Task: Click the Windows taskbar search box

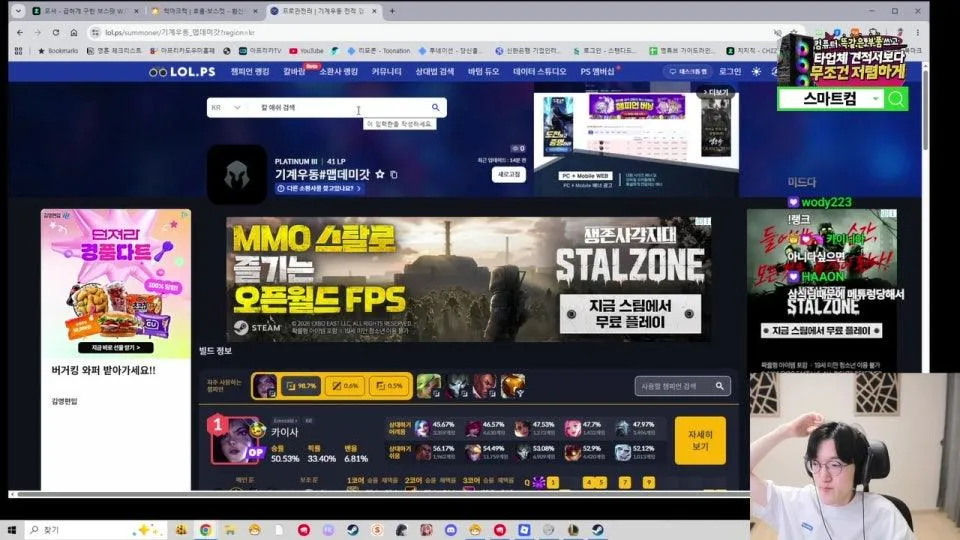Action: [95, 530]
